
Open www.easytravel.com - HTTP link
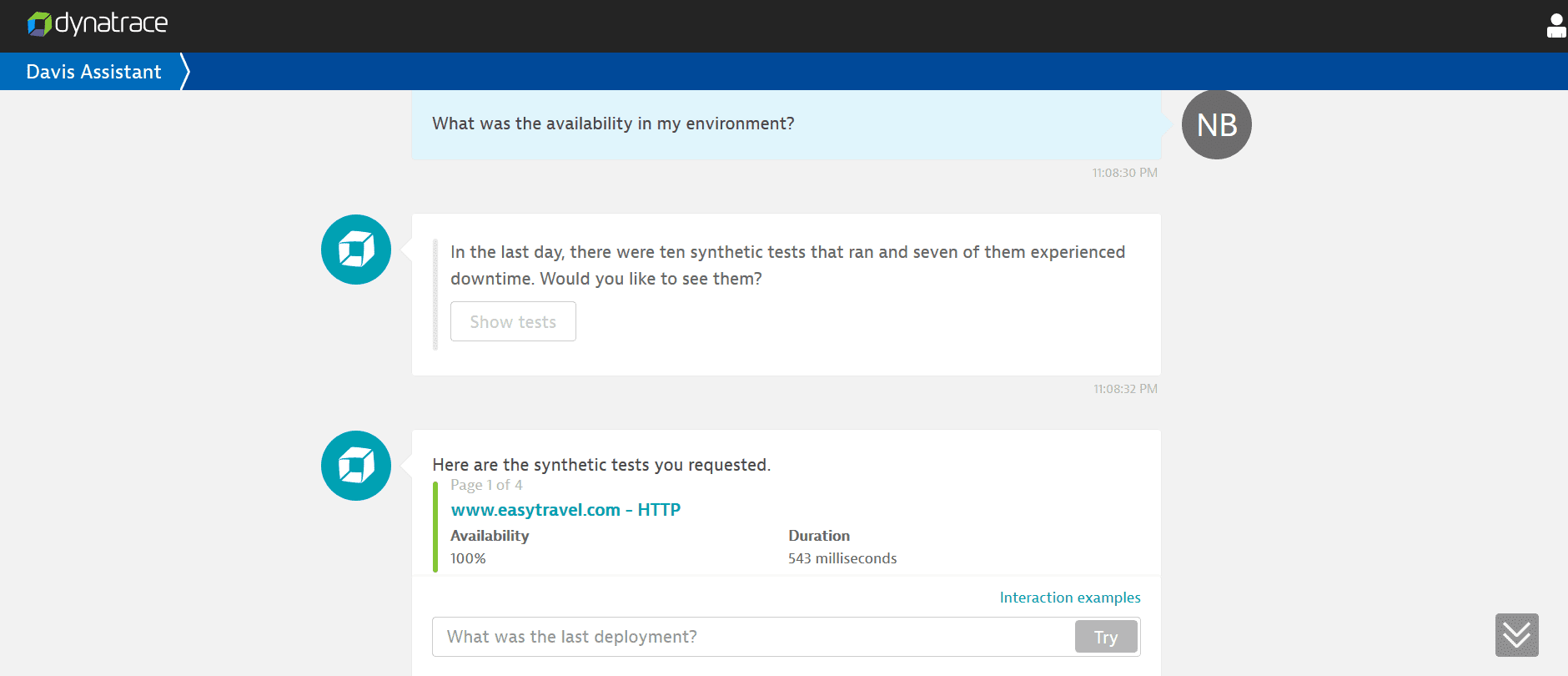[x=565, y=509]
